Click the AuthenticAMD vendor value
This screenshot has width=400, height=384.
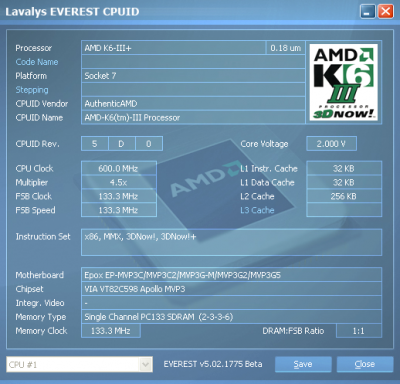pos(193,104)
